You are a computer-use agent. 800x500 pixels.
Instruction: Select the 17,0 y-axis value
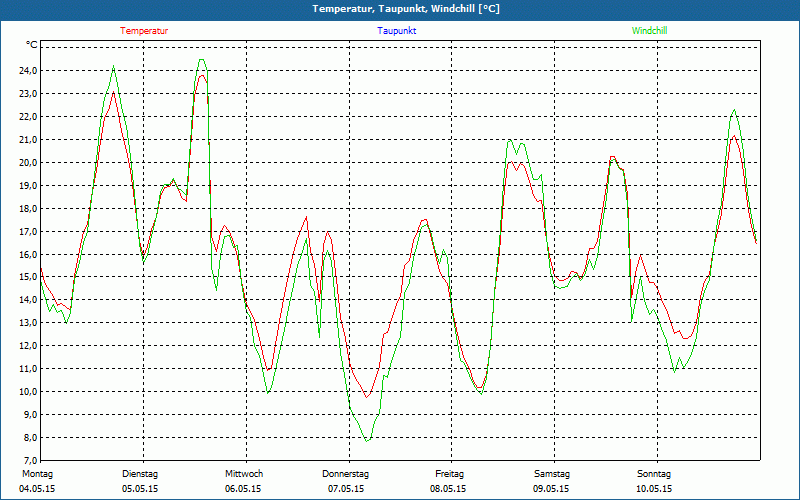pyautogui.click(x=28, y=231)
